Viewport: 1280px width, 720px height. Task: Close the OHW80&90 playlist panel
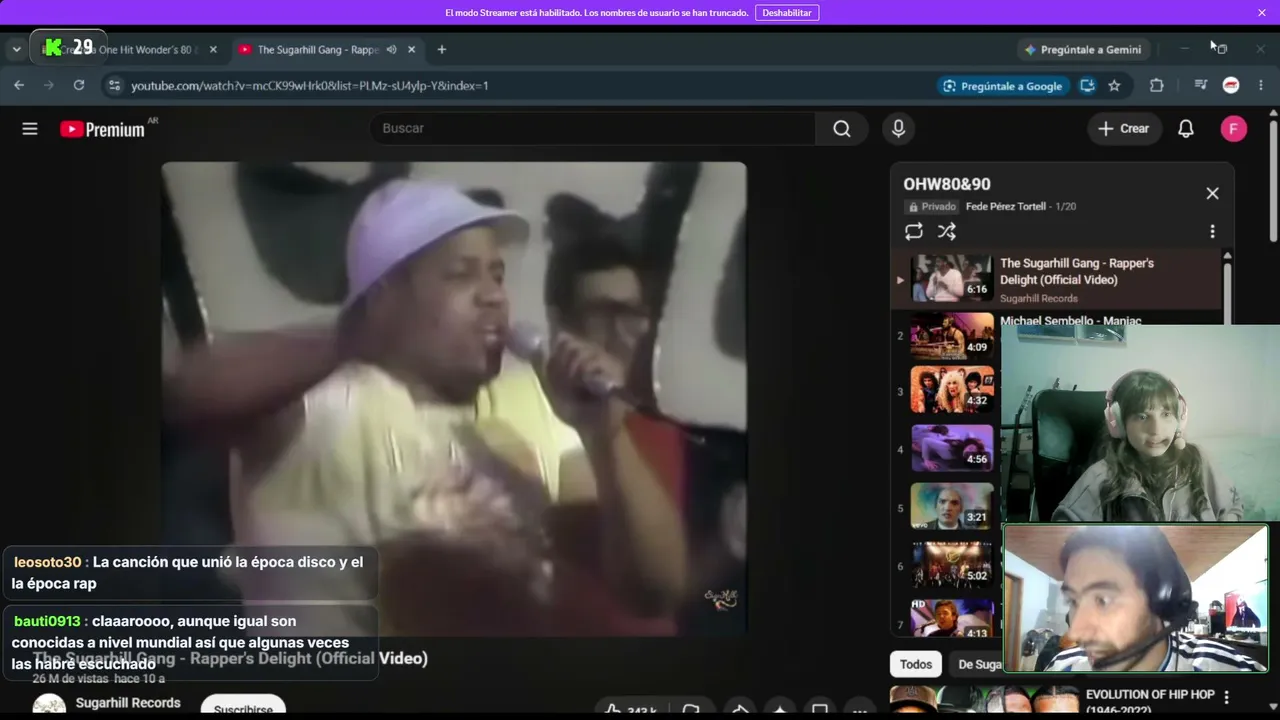1212,193
